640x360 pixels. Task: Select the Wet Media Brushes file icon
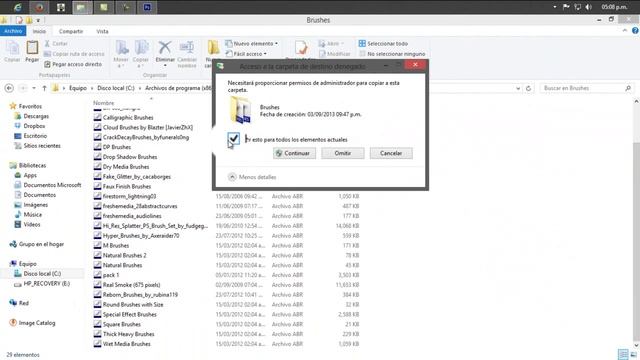[97, 344]
